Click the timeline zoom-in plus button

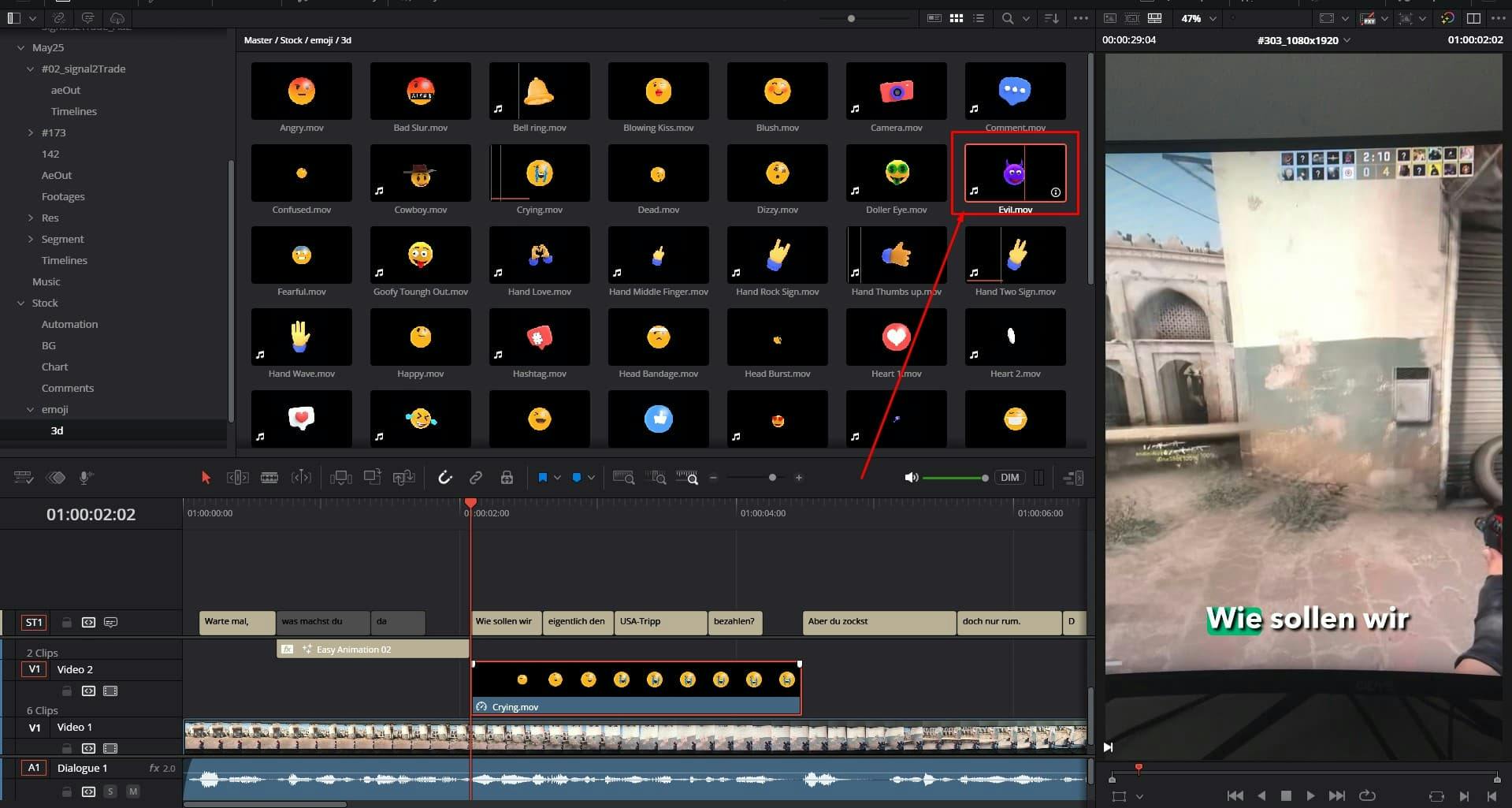(x=799, y=478)
